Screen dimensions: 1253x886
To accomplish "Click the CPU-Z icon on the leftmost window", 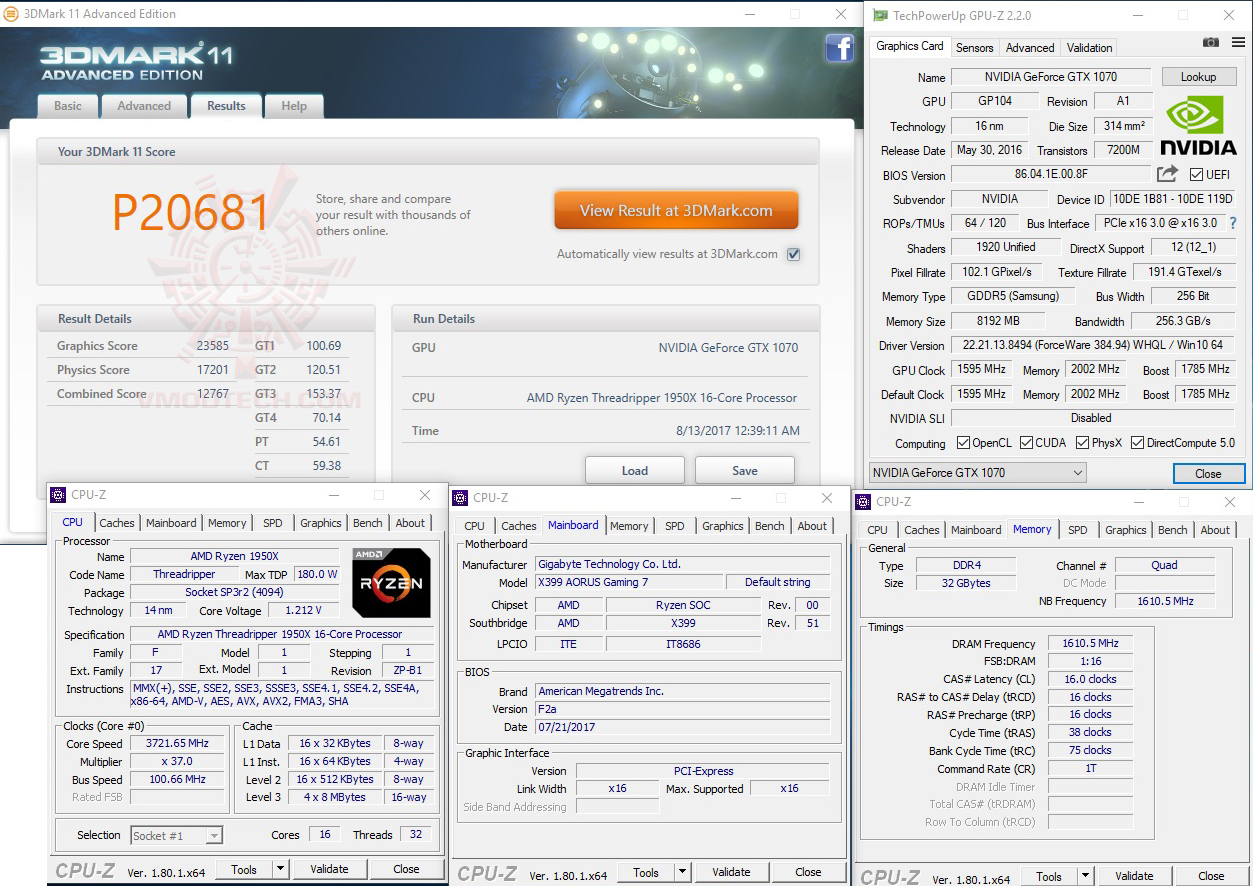I will [60, 494].
